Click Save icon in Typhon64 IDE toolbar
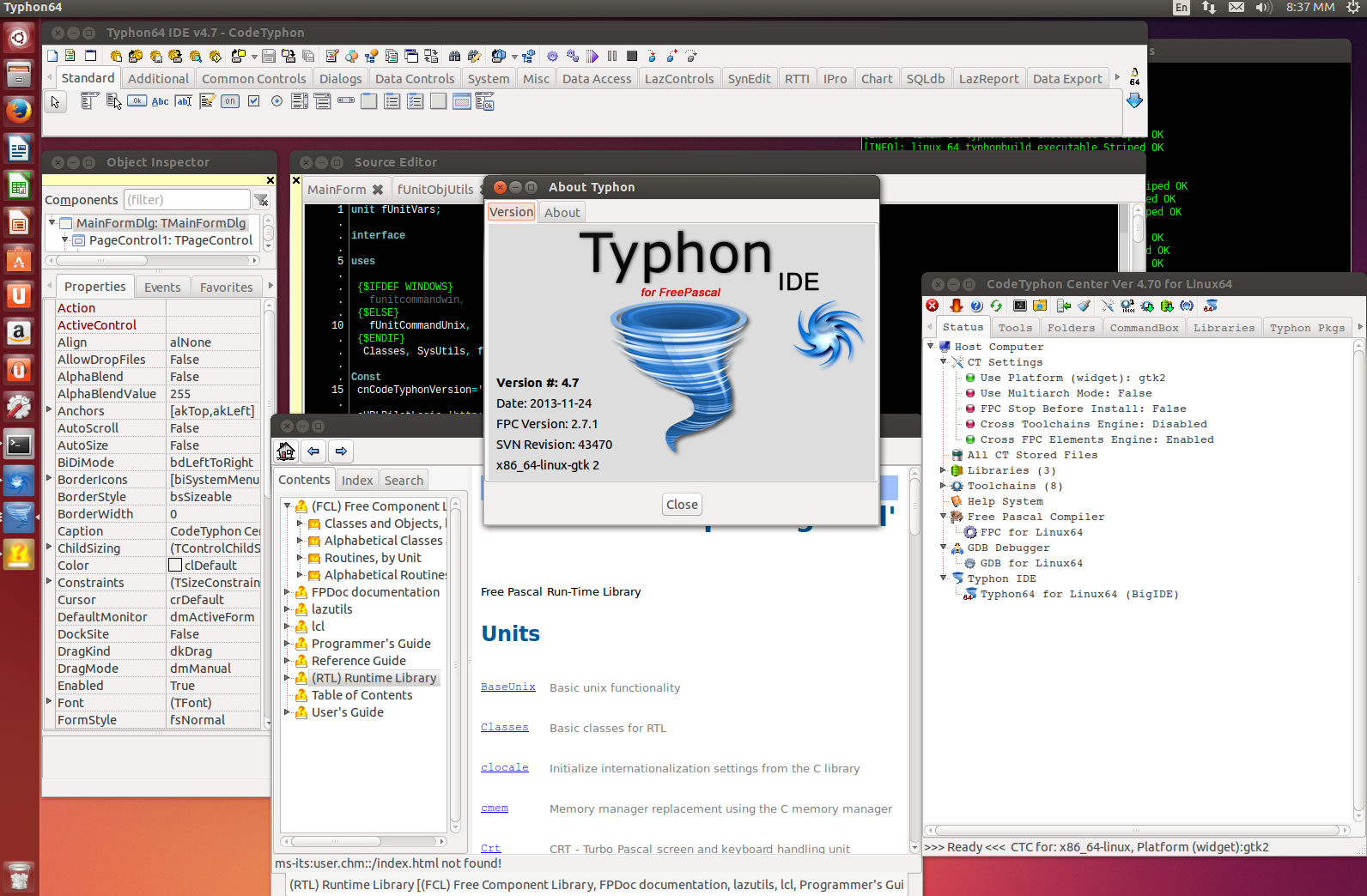The image size is (1367, 896). pyautogui.click(x=269, y=56)
